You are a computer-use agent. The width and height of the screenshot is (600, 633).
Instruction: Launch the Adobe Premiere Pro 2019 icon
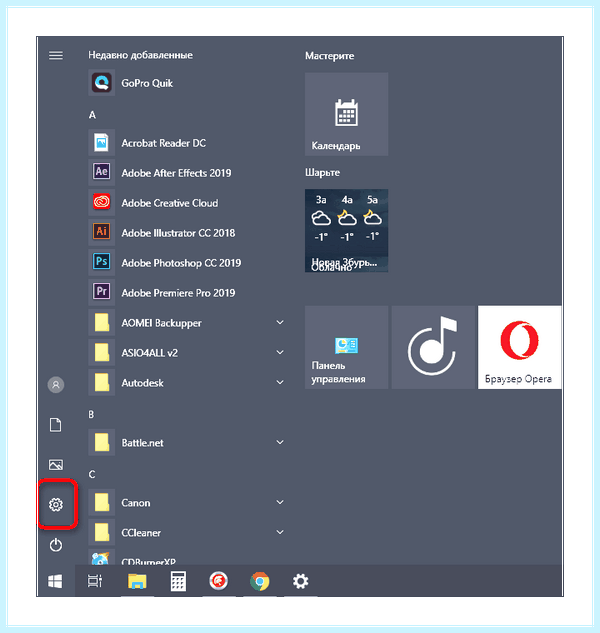[101, 292]
